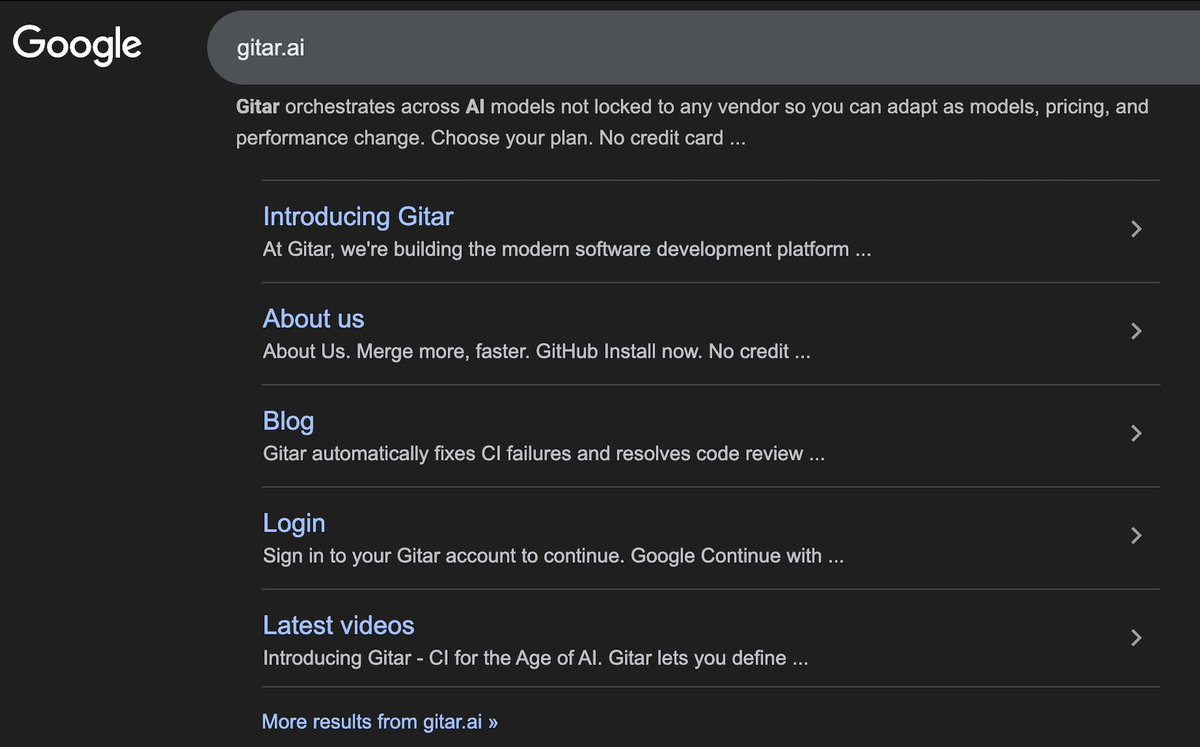The height and width of the screenshot is (747, 1200).
Task: Open the Latest videos link
Action: coord(338,625)
